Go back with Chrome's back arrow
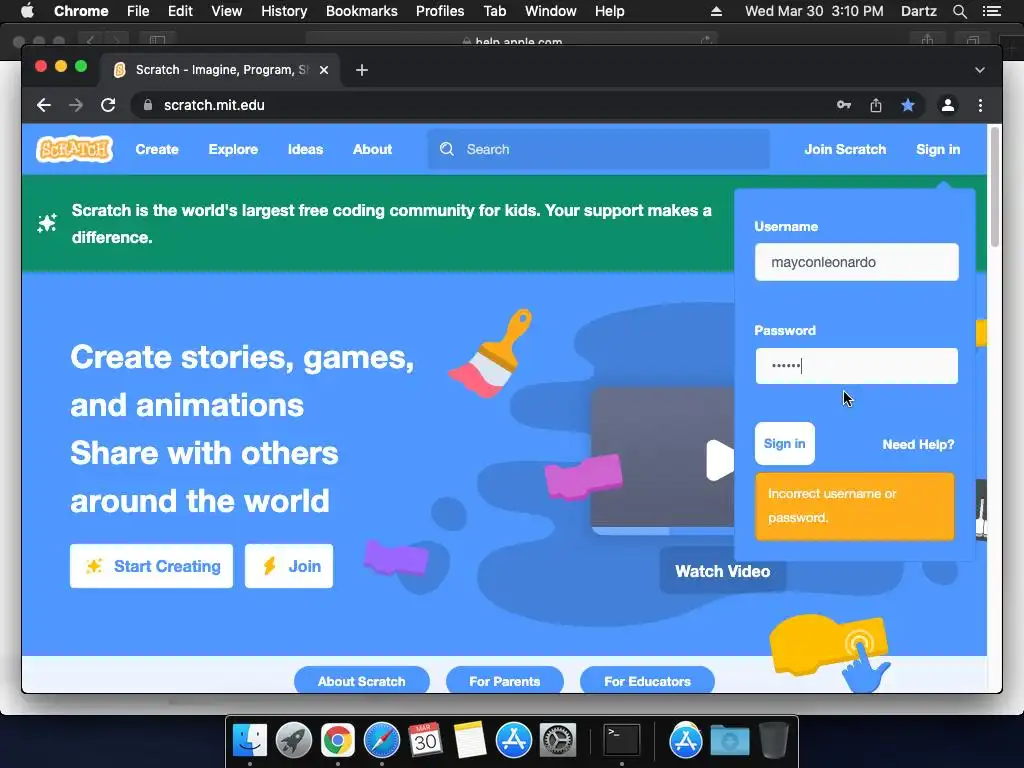The width and height of the screenshot is (1024, 768). 44,105
